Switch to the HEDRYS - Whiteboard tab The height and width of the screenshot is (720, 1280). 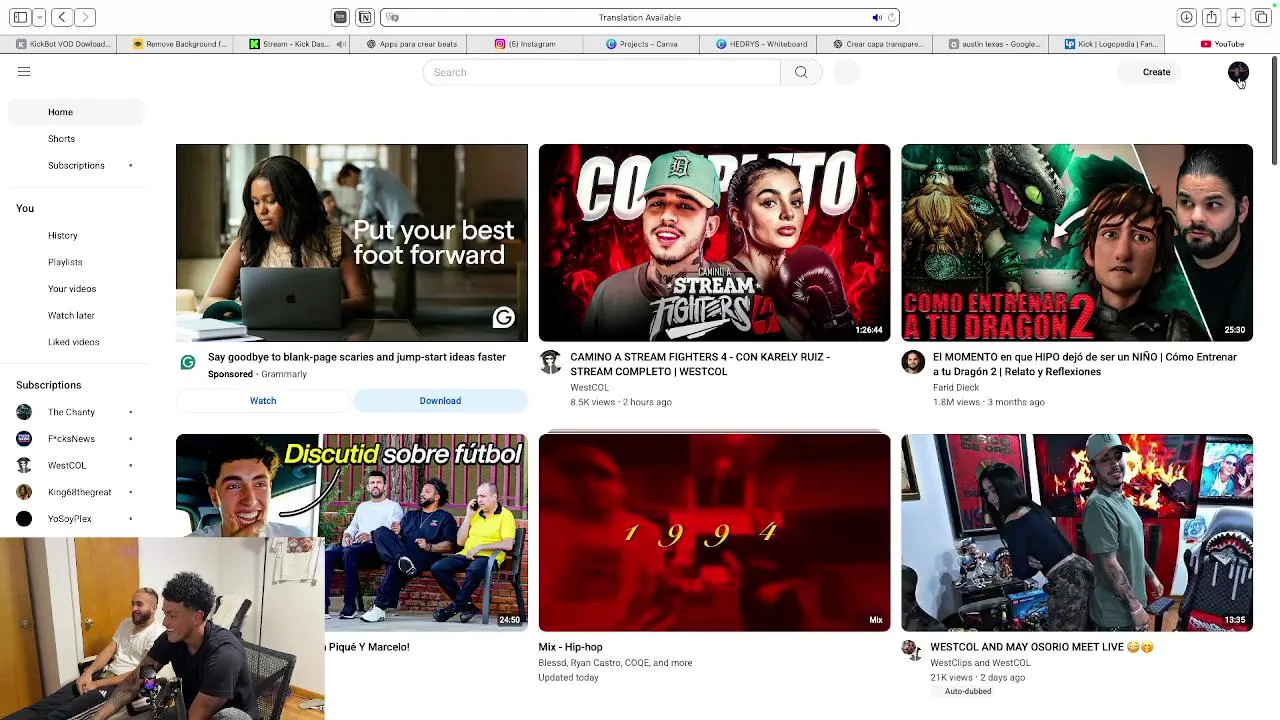pyautogui.click(x=758, y=44)
